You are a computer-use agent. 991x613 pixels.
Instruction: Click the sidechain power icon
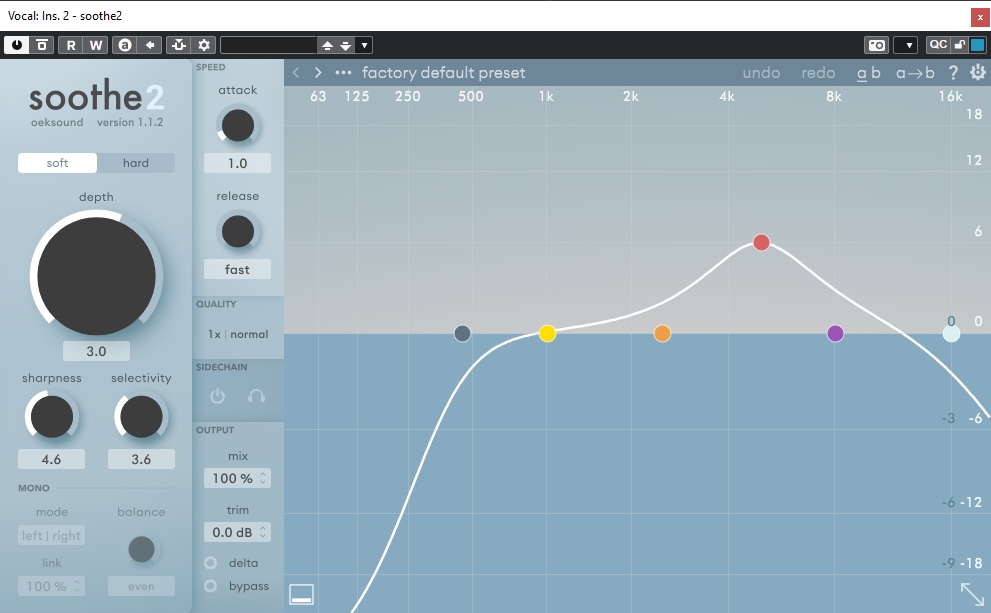217,396
